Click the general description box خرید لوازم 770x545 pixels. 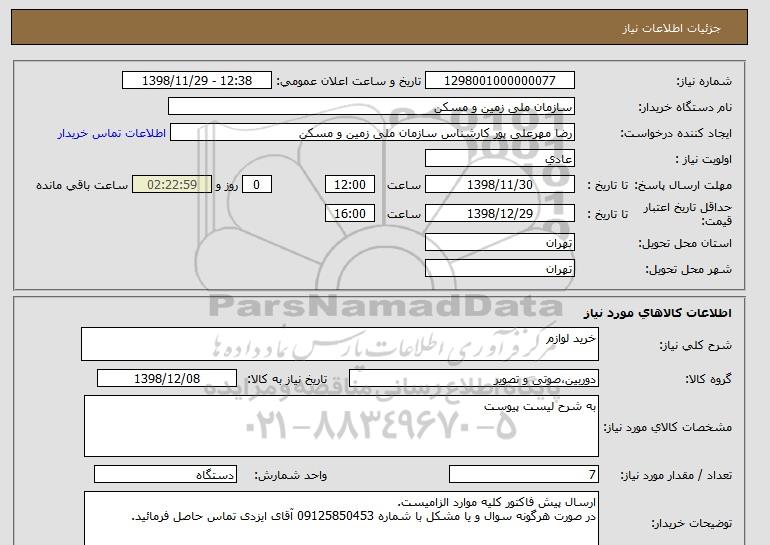click(x=340, y=344)
